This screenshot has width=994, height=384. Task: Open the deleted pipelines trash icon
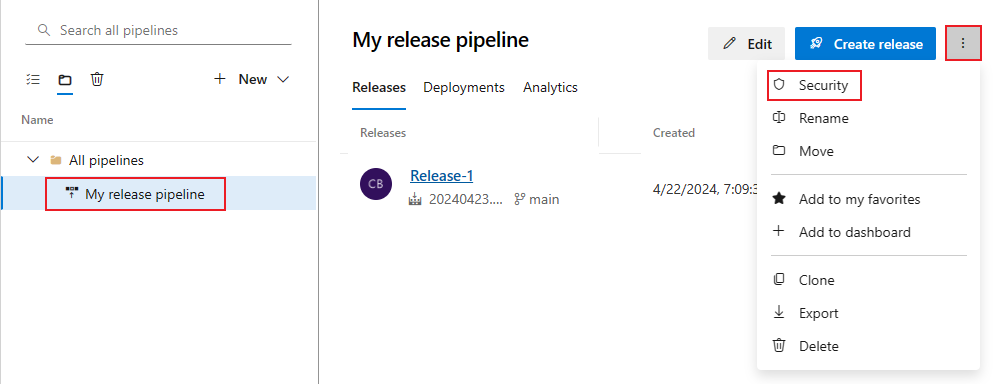tap(96, 79)
